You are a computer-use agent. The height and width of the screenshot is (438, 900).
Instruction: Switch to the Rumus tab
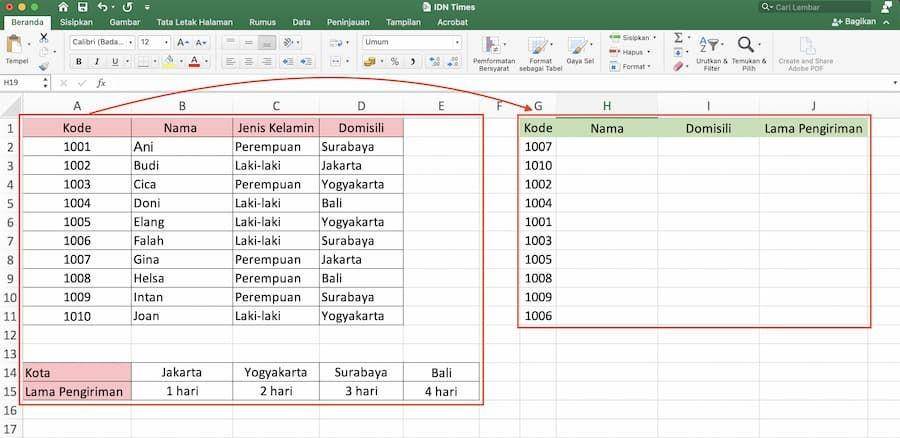[x=263, y=22]
